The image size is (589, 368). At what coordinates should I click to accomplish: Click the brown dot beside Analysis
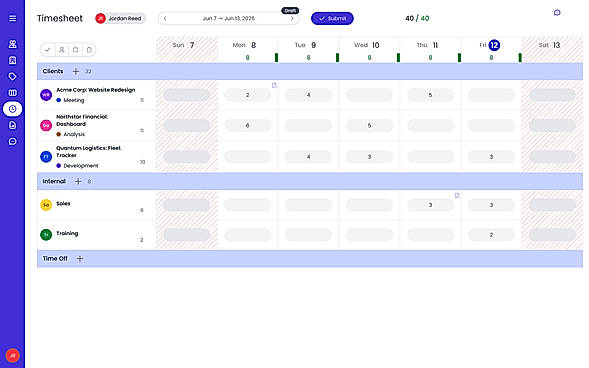(x=59, y=134)
